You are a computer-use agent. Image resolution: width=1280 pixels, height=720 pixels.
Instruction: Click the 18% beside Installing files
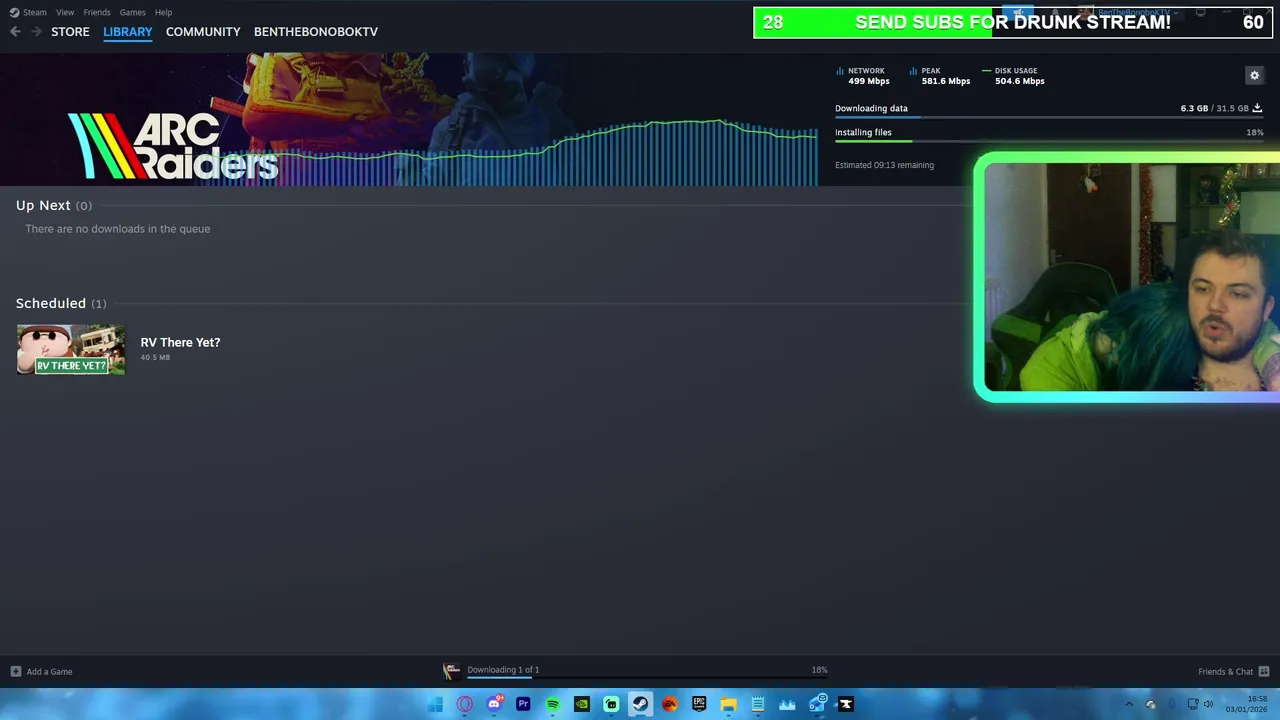tap(1254, 132)
